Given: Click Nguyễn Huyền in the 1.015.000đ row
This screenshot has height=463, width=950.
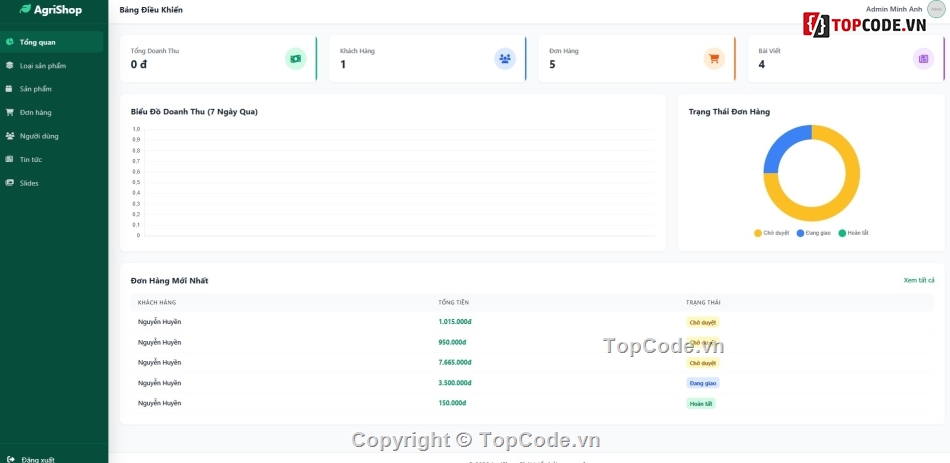Looking at the screenshot, I should tap(159, 322).
